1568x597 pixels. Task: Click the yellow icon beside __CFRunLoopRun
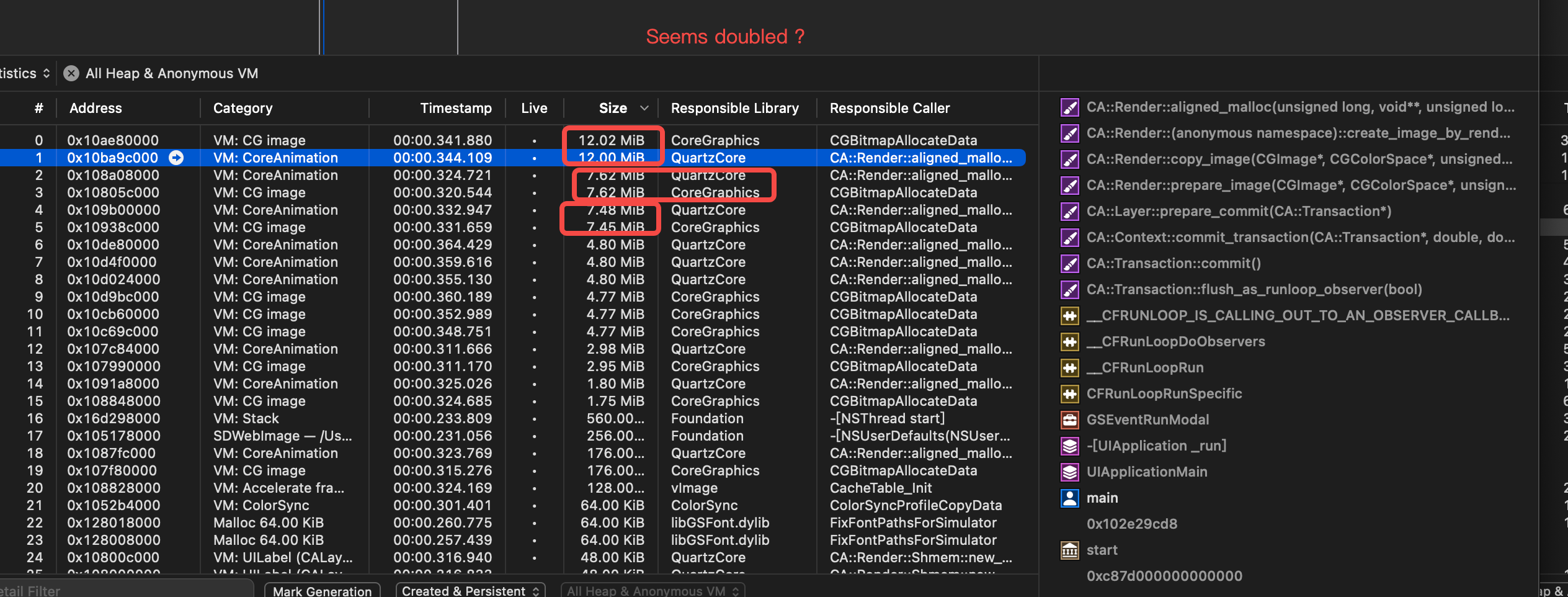point(1069,367)
